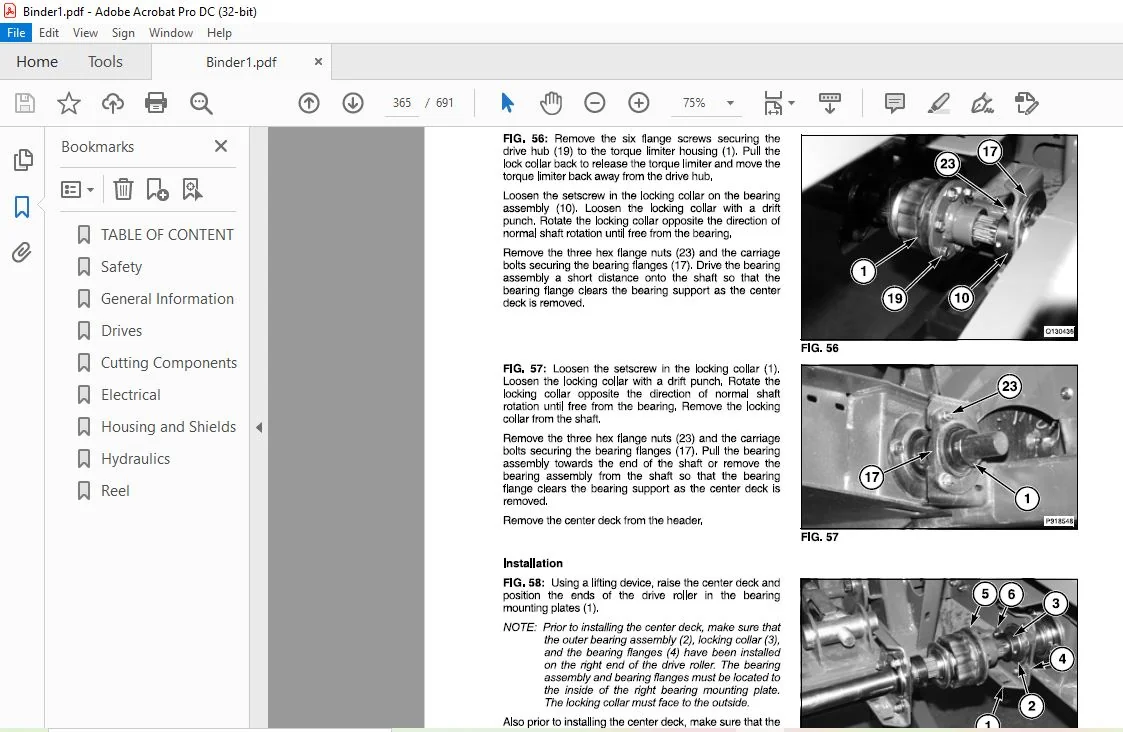Viewport: 1123px width, 732px height.
Task: Click the zoom percentage field
Action: tap(694, 103)
